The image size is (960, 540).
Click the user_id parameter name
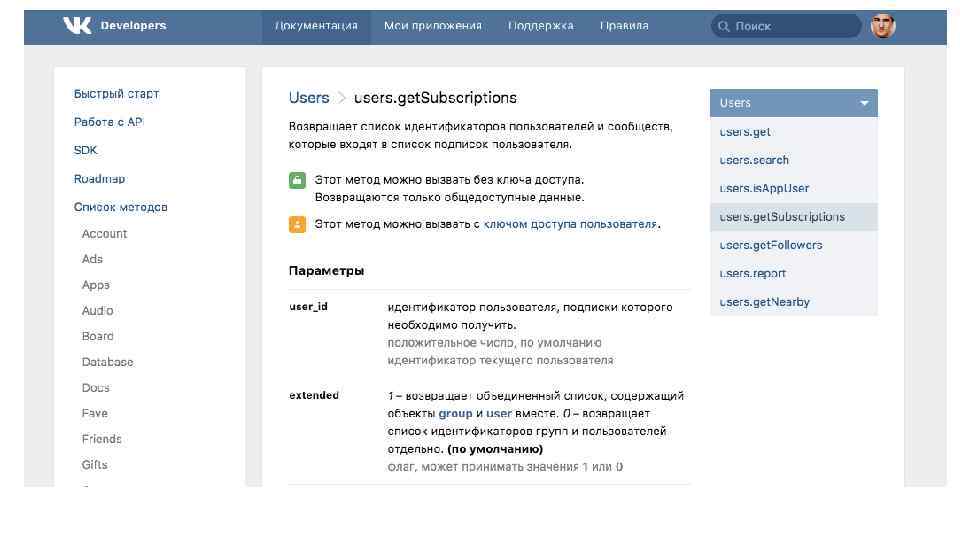click(309, 307)
